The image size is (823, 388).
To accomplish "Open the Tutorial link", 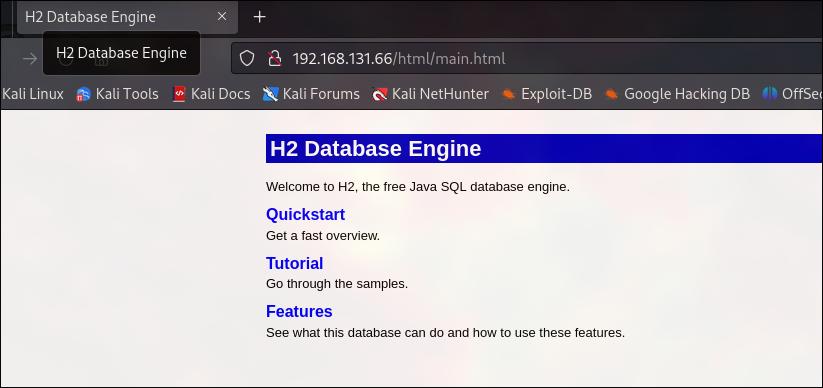I will (294, 263).
